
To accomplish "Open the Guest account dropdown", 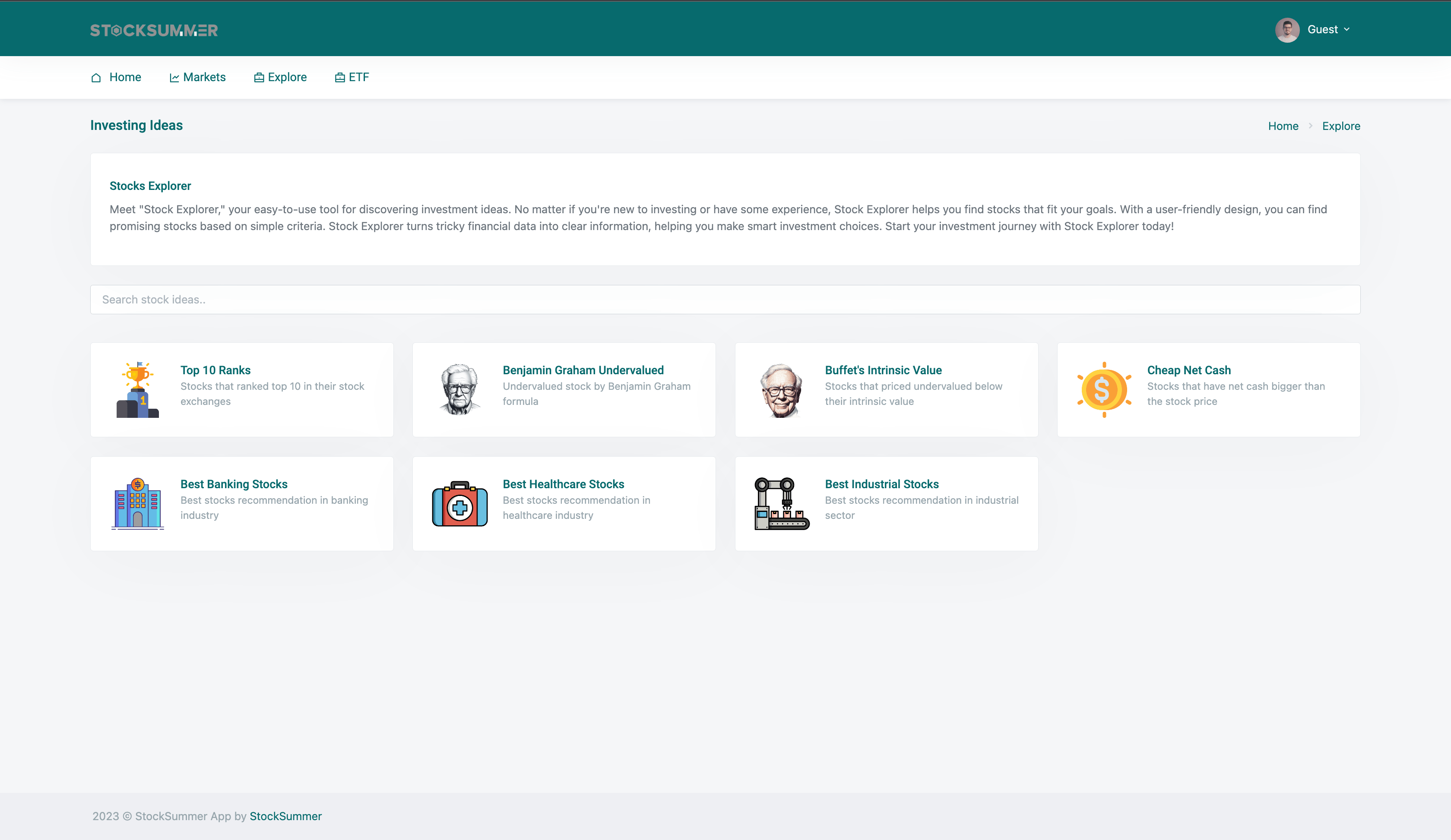I will pos(1329,29).
